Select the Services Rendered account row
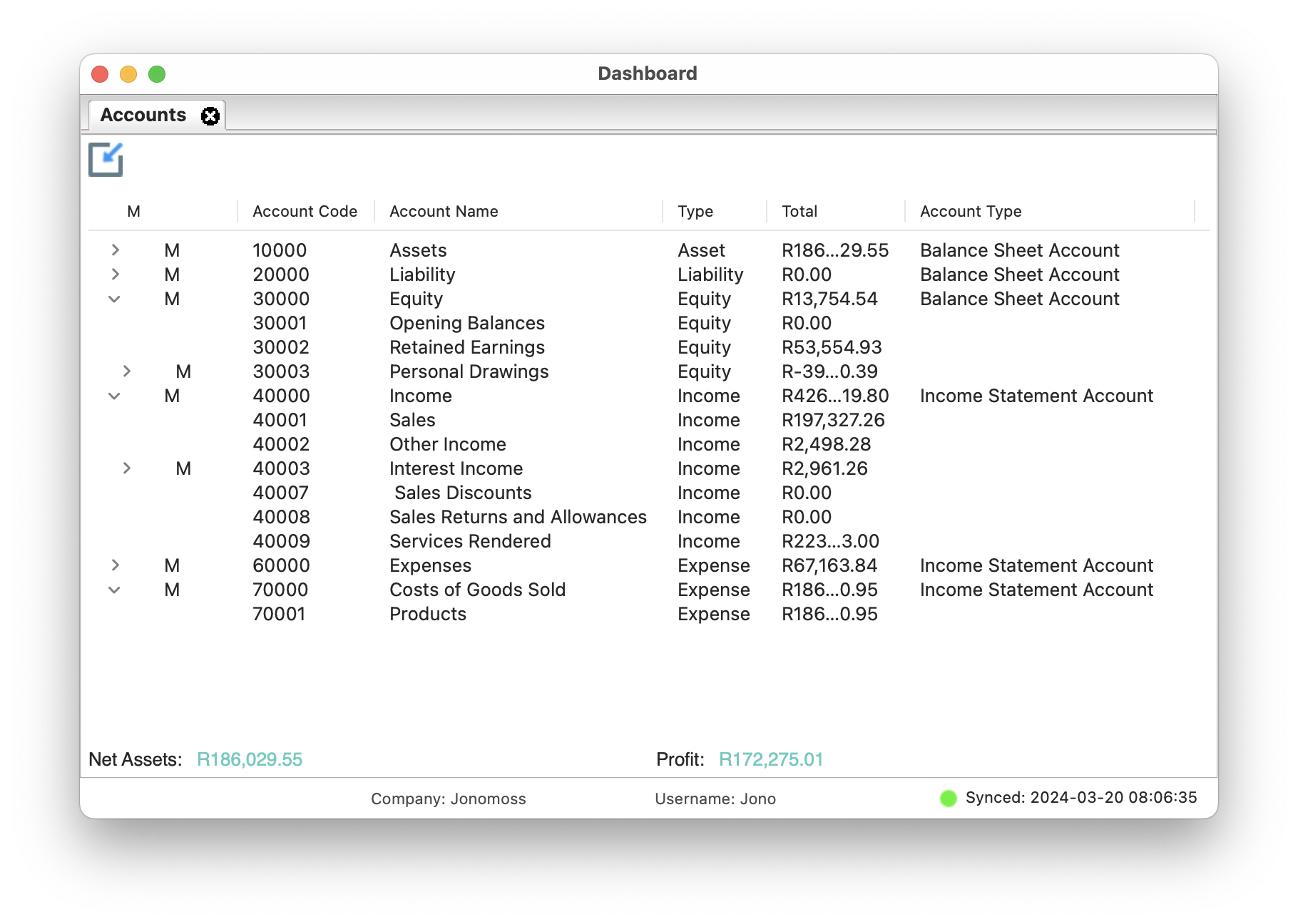This screenshot has height=924, width=1298. (x=649, y=541)
